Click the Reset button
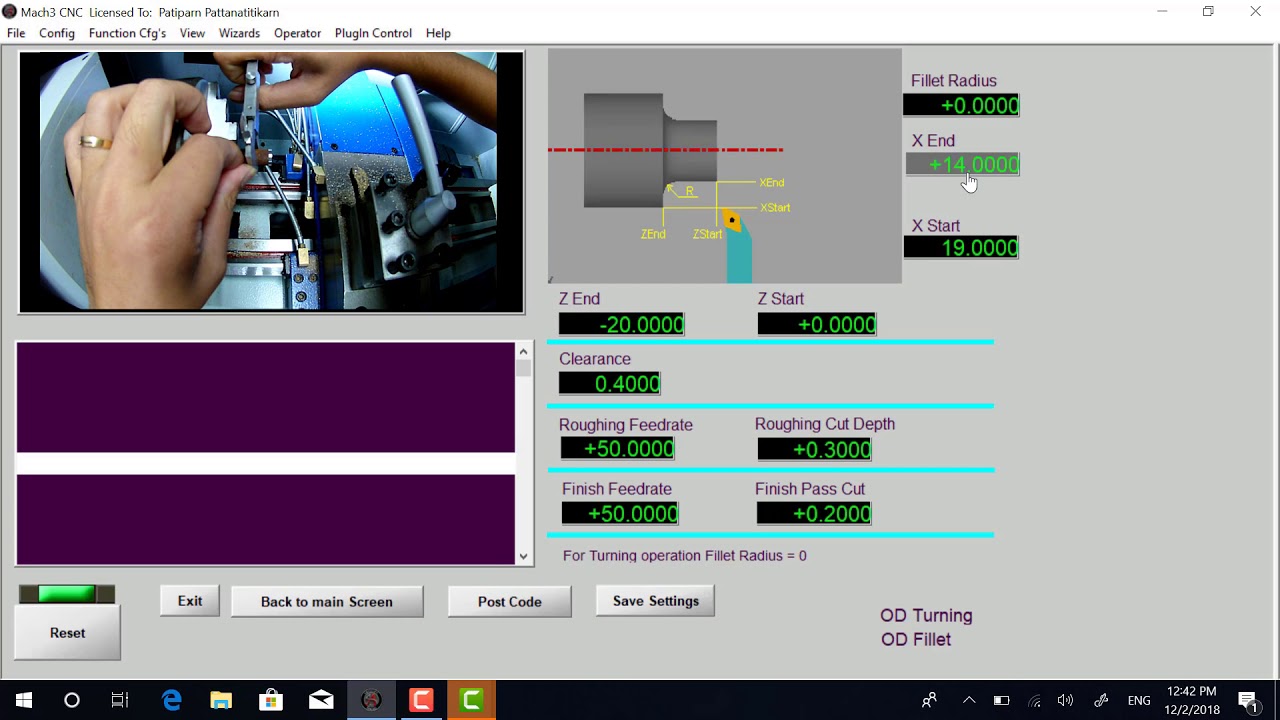Screen dimensions: 1280x720 click(67, 633)
